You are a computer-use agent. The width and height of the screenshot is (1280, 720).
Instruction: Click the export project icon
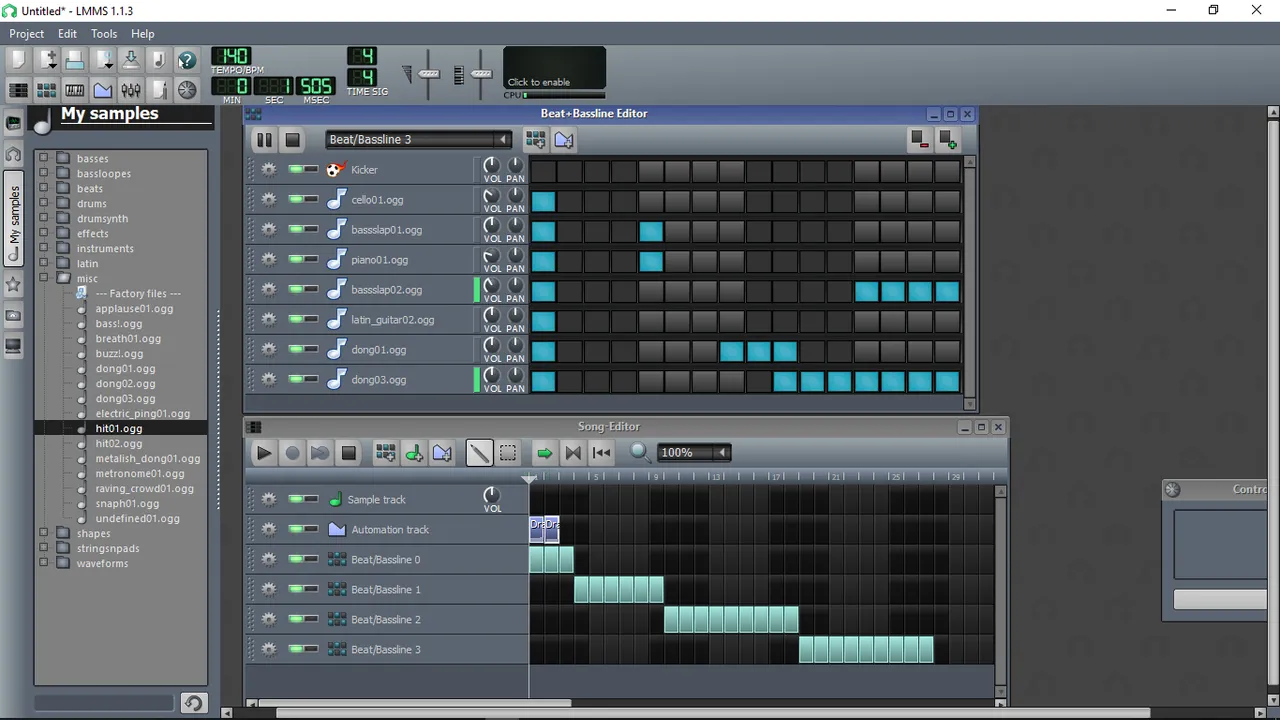131,61
